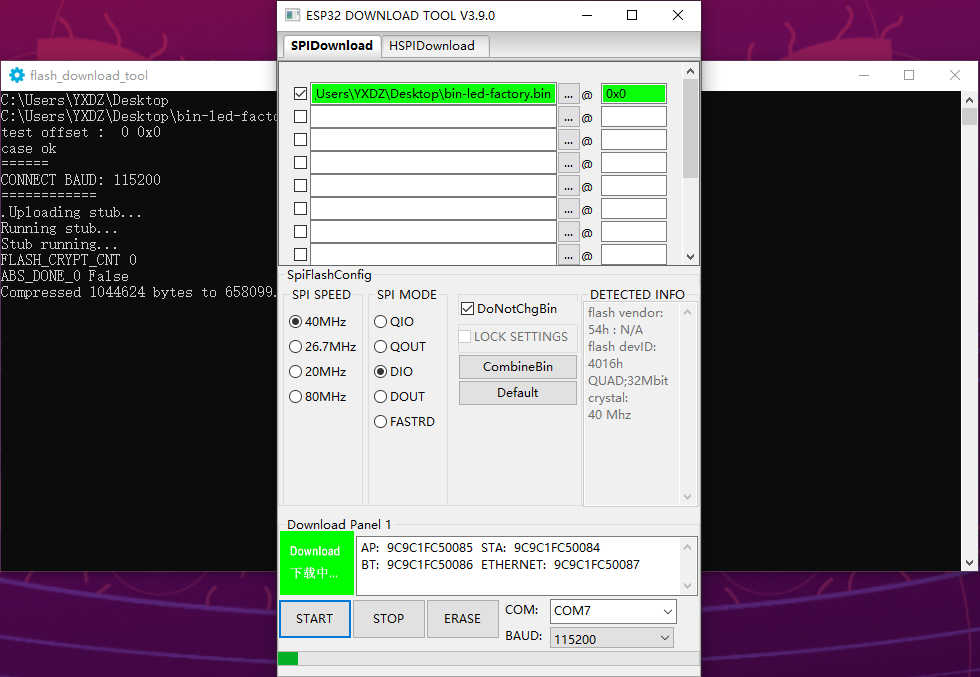Click the file list scrollbar thumb

[x=690, y=128]
